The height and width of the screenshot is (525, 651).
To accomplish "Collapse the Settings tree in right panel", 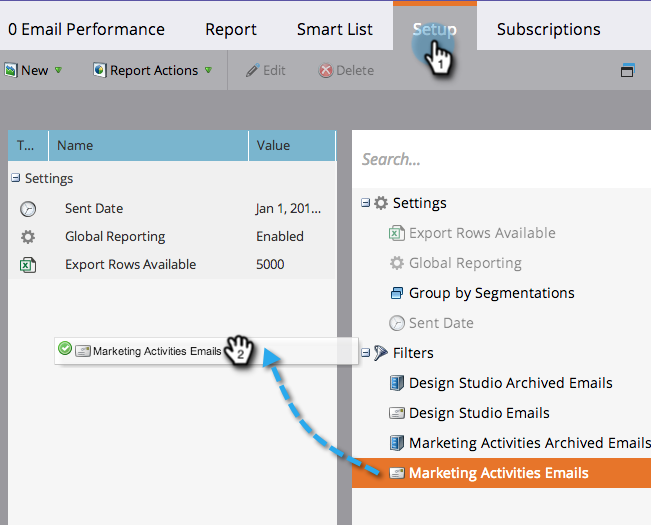I will (x=365, y=203).
